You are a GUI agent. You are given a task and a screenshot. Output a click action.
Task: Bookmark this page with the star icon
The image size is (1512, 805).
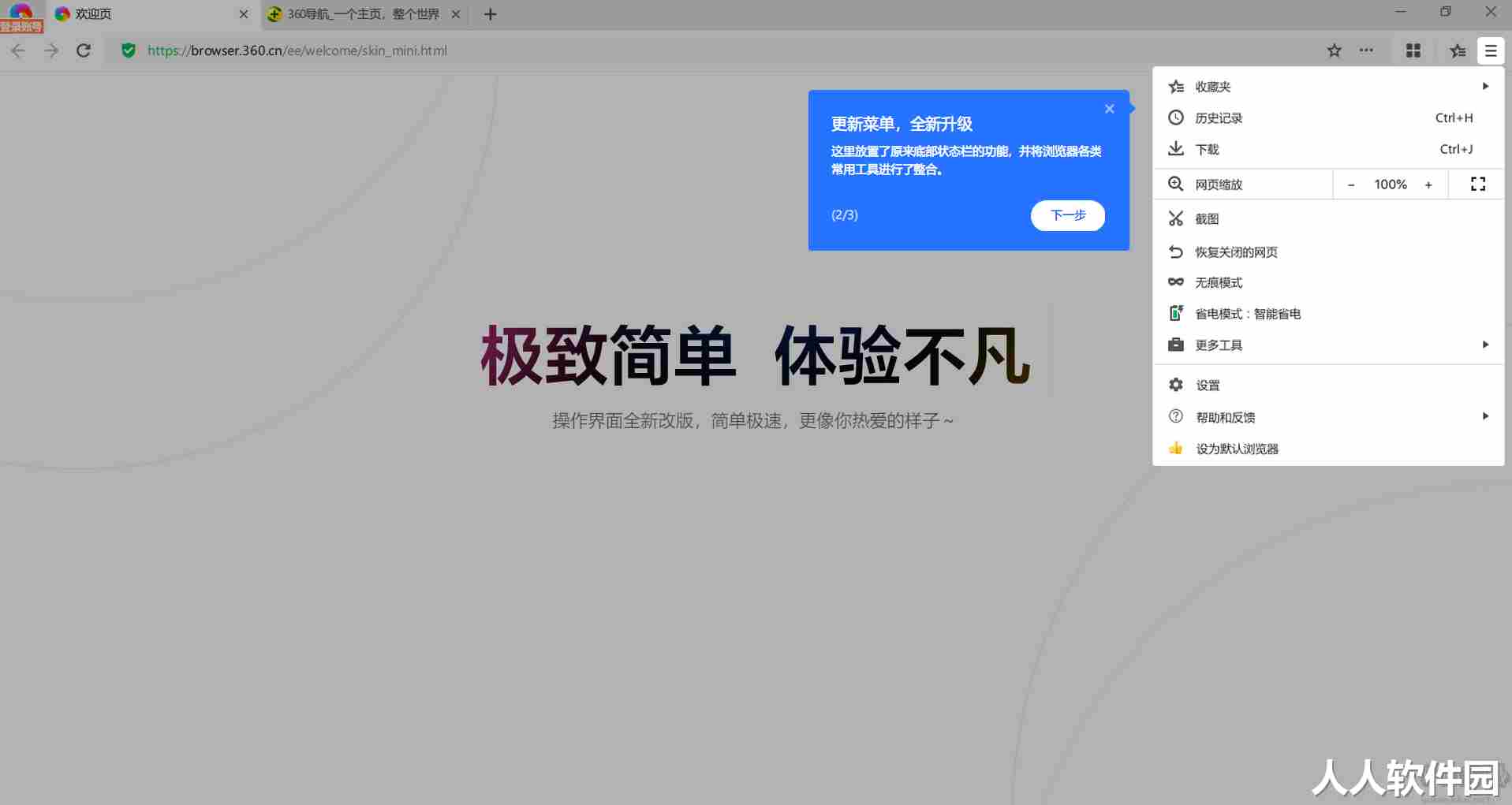point(1334,50)
